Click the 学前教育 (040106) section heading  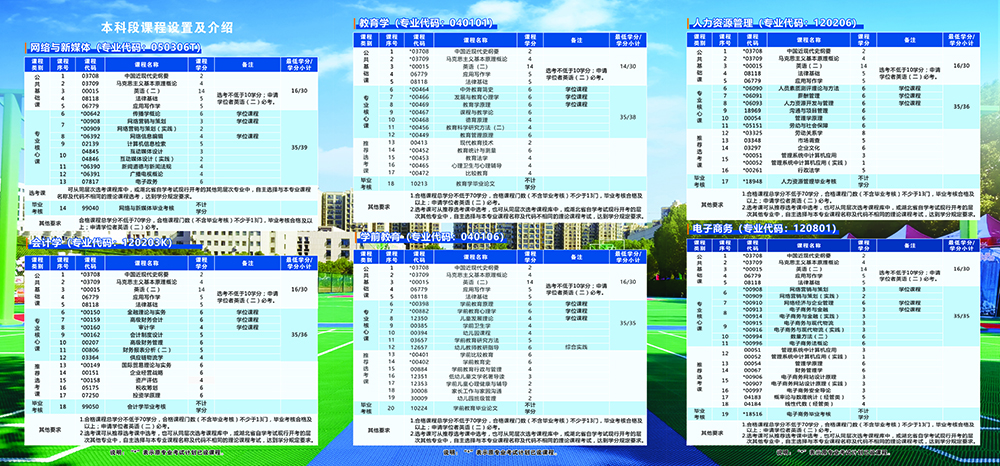click(431, 235)
